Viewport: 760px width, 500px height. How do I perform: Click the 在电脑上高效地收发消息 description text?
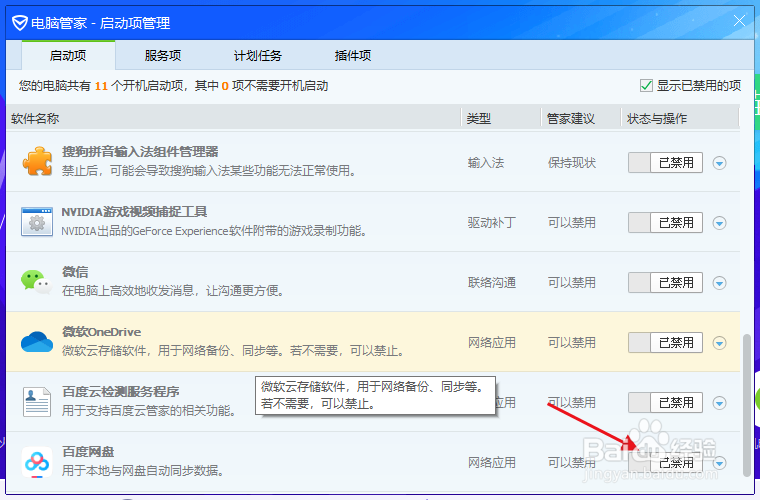173,291
